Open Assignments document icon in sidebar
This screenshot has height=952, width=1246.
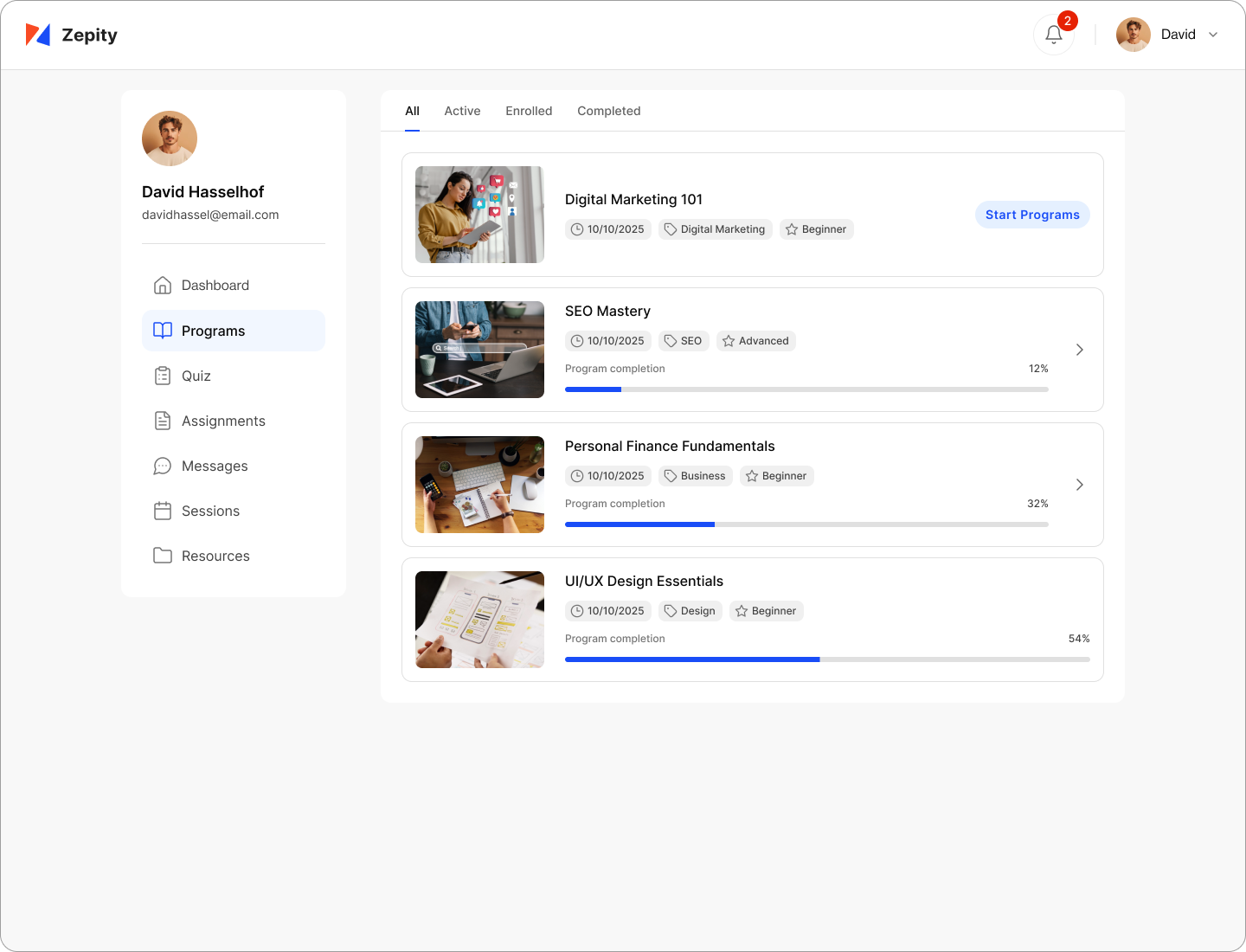pos(163,421)
